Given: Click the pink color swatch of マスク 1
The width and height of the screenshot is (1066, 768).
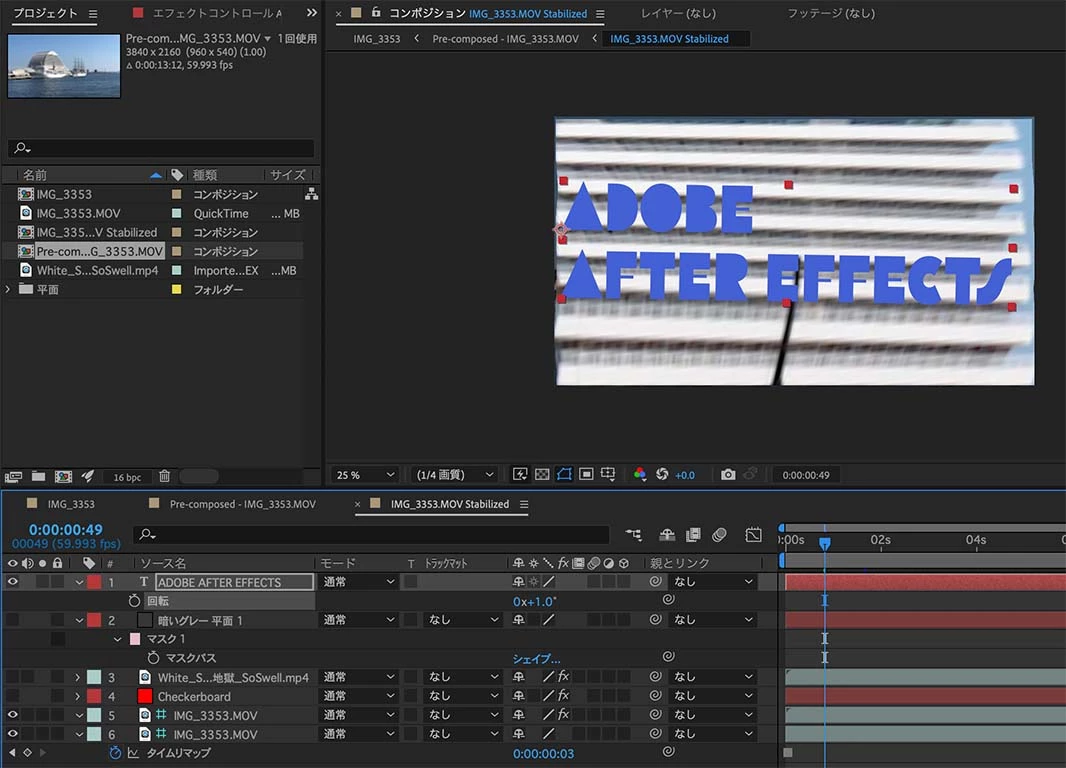Looking at the screenshot, I should (x=135, y=639).
